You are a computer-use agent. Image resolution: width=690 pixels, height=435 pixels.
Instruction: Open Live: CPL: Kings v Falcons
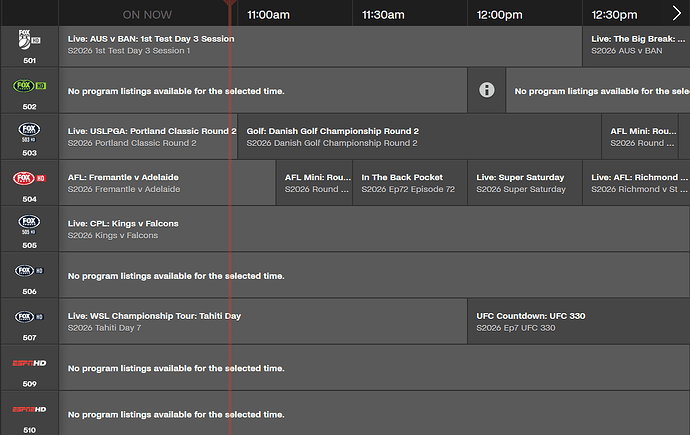pyautogui.click(x=374, y=229)
